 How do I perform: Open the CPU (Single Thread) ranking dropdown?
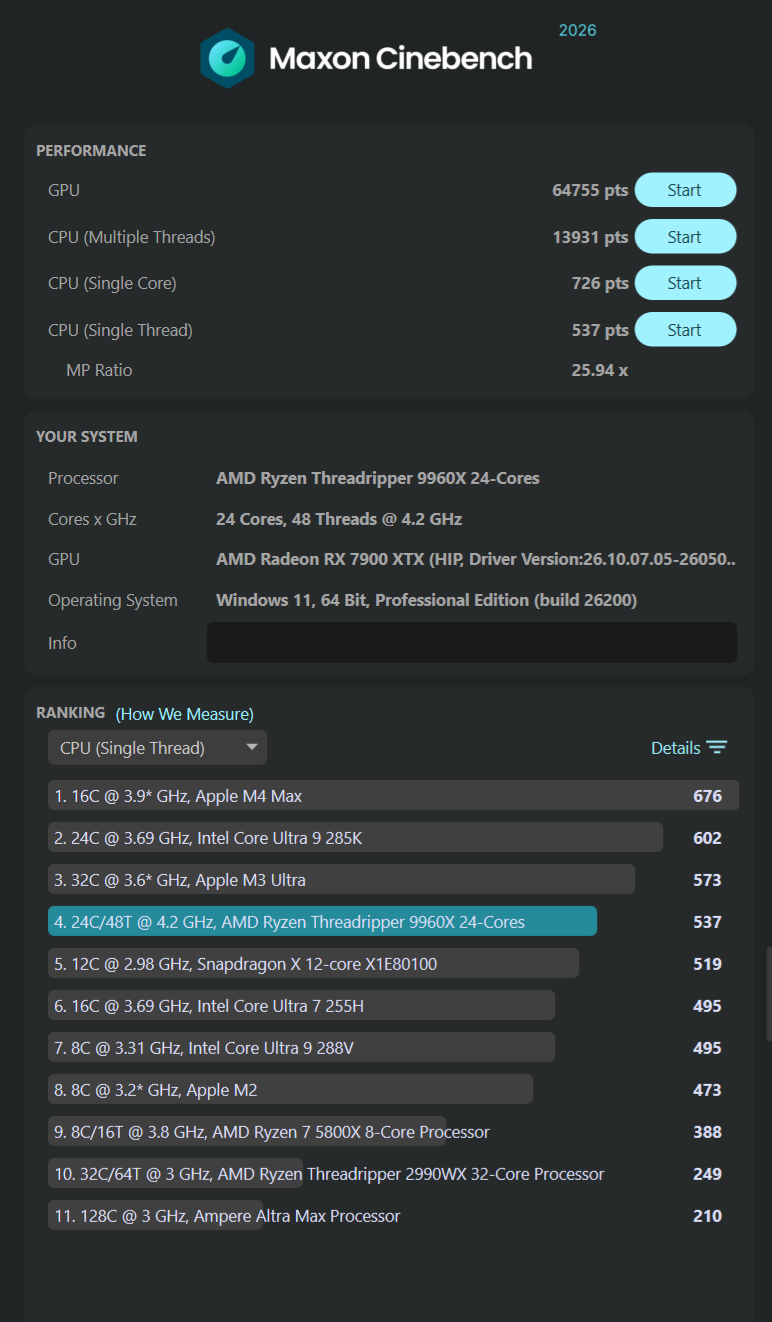coord(157,748)
